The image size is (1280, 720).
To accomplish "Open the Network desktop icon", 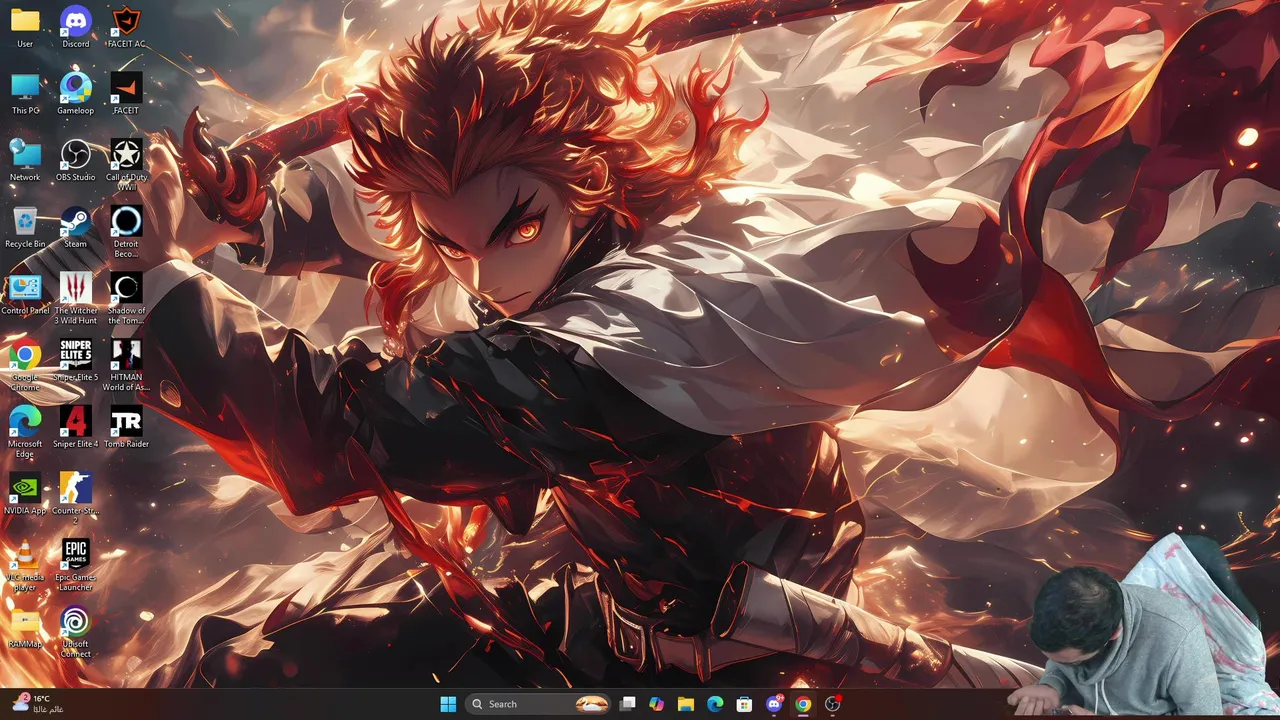I will point(25,161).
